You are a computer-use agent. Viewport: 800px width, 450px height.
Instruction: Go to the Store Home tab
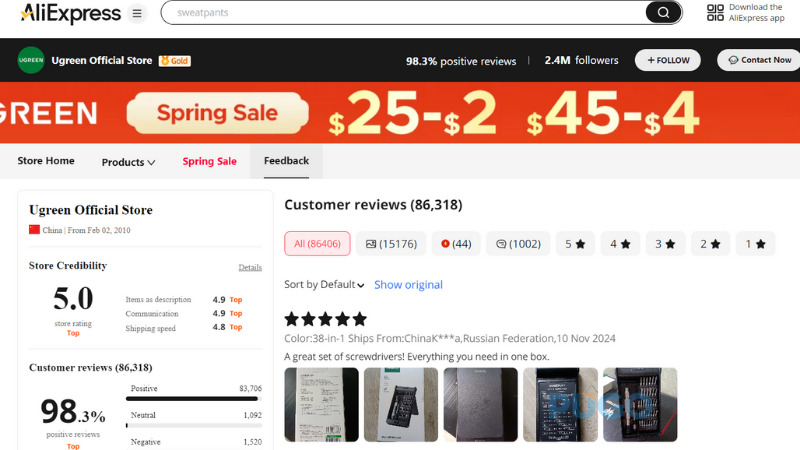tap(46, 161)
